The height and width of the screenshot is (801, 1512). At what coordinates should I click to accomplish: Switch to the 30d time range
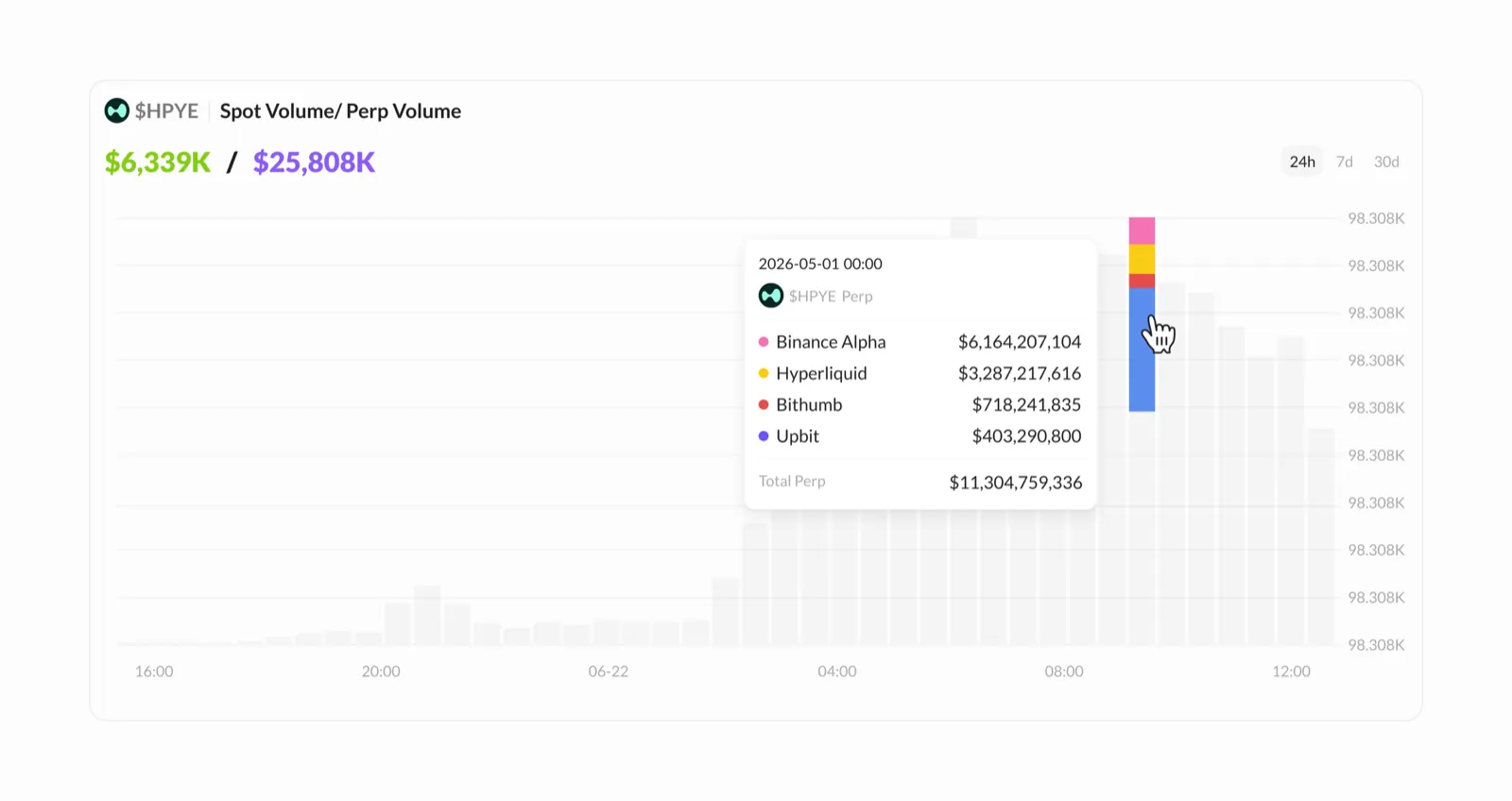click(x=1386, y=162)
